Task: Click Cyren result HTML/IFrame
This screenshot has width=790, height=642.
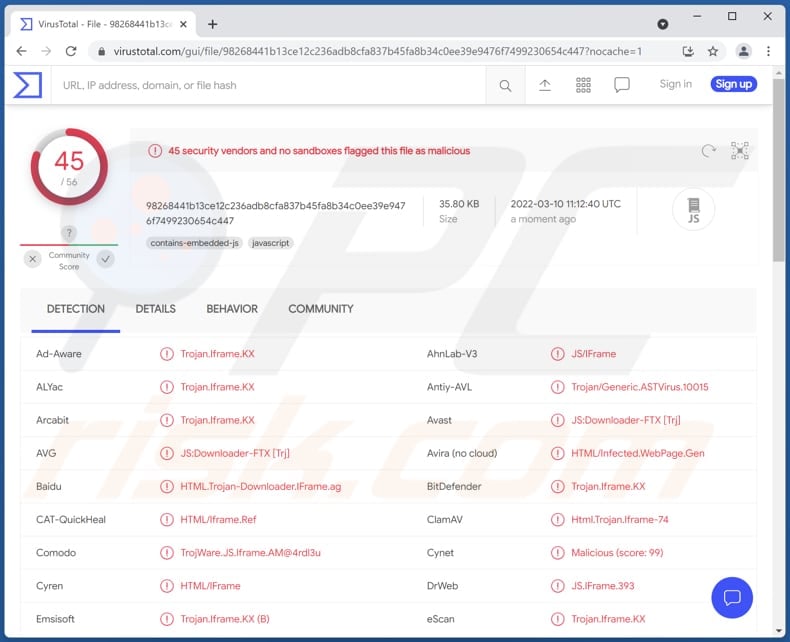Action: [210, 586]
